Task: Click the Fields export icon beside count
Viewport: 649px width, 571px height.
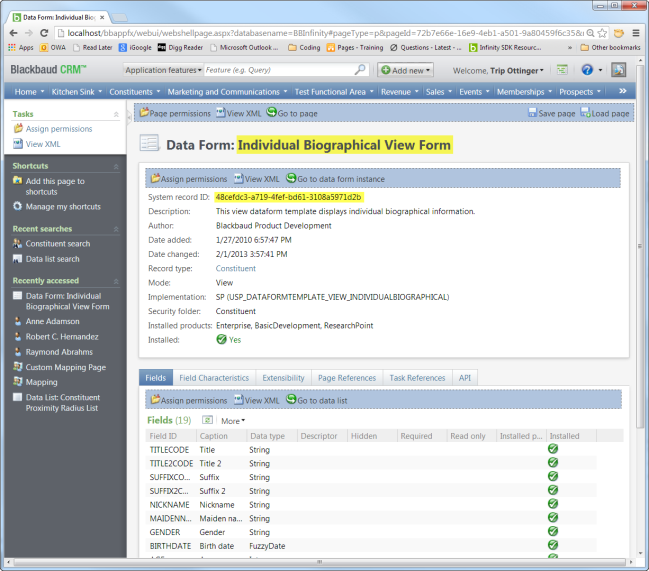Action: point(208,420)
